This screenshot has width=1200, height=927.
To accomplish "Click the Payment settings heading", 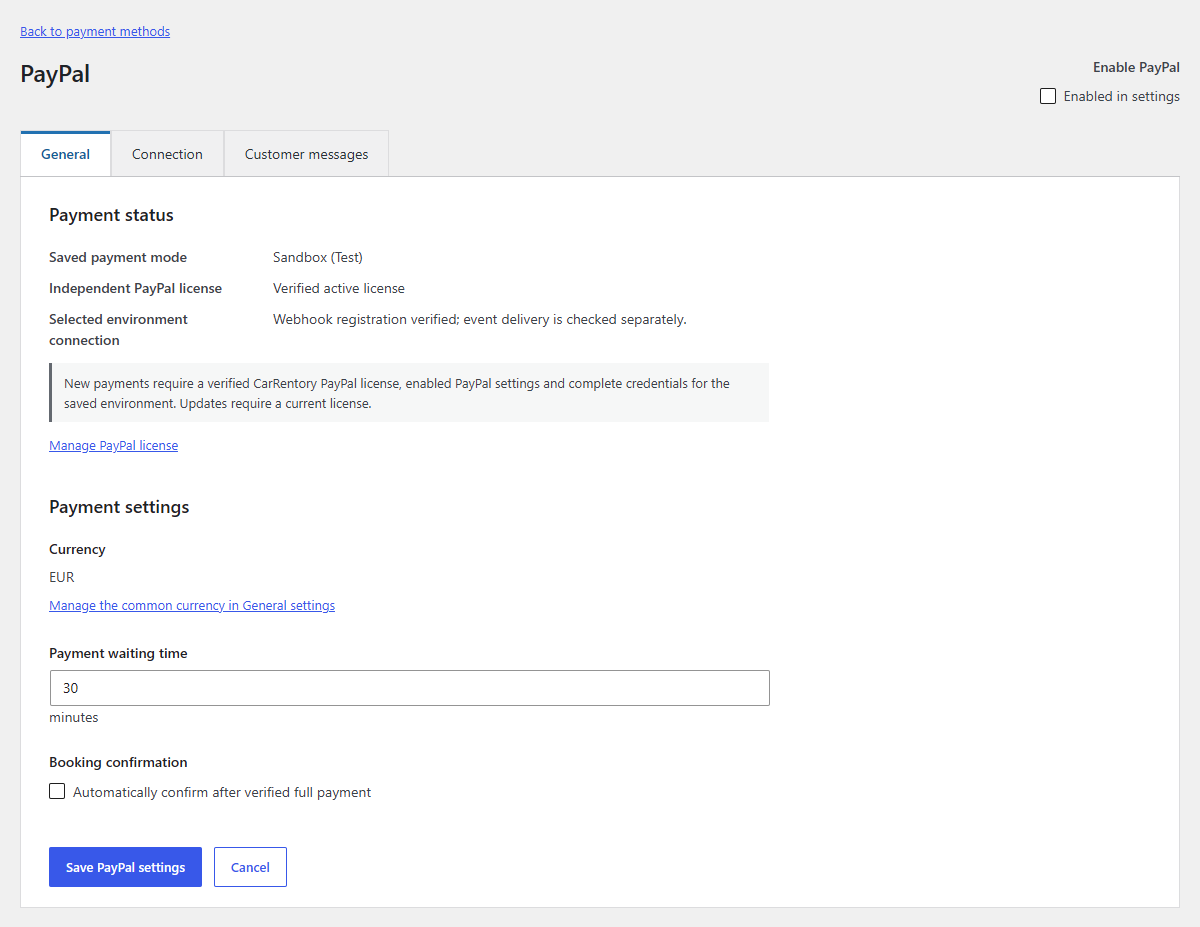I will coord(119,507).
